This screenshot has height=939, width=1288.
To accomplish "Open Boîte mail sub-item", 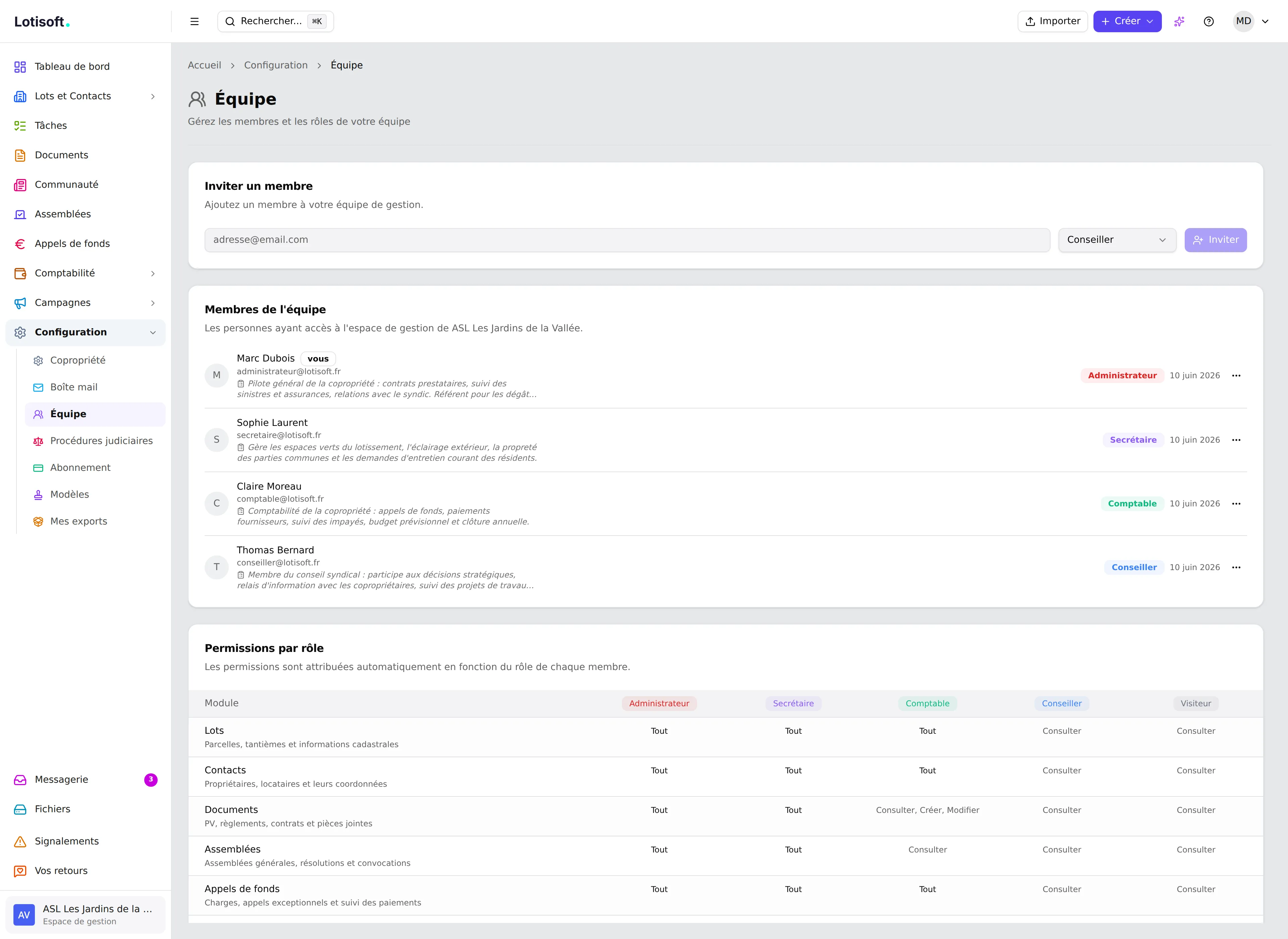I will tap(95, 387).
